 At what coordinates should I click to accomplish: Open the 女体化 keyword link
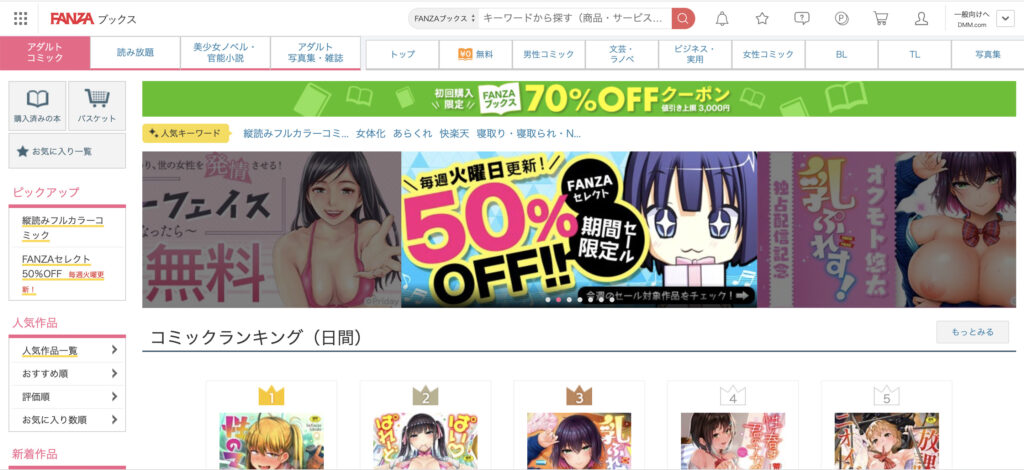(x=371, y=134)
